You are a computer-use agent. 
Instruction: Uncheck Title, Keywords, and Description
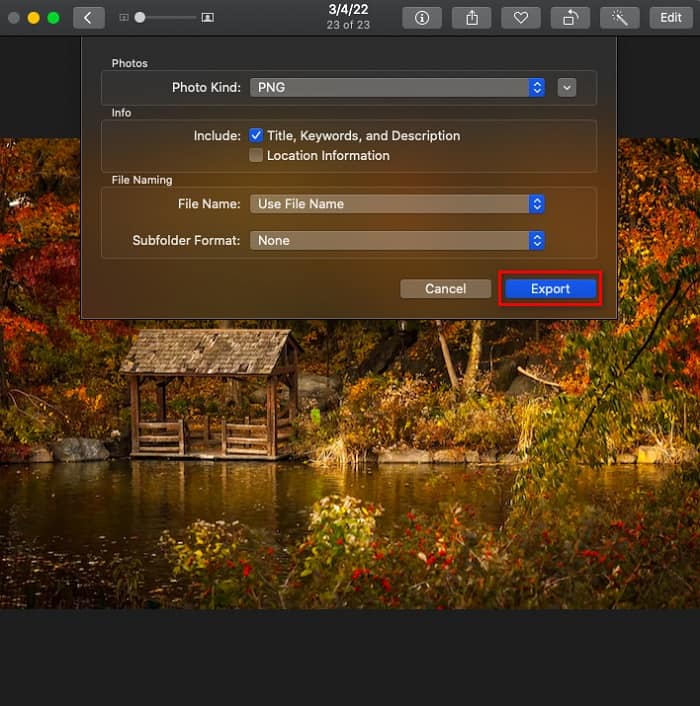tap(257, 136)
